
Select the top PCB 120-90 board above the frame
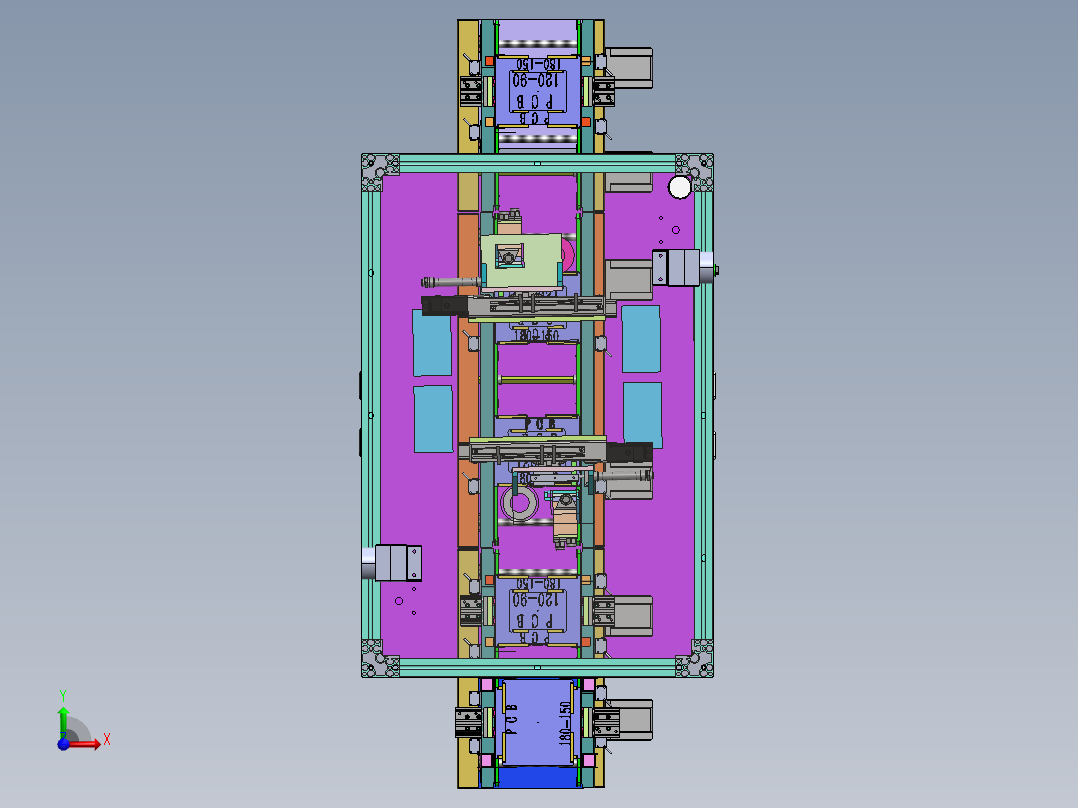tap(538, 92)
